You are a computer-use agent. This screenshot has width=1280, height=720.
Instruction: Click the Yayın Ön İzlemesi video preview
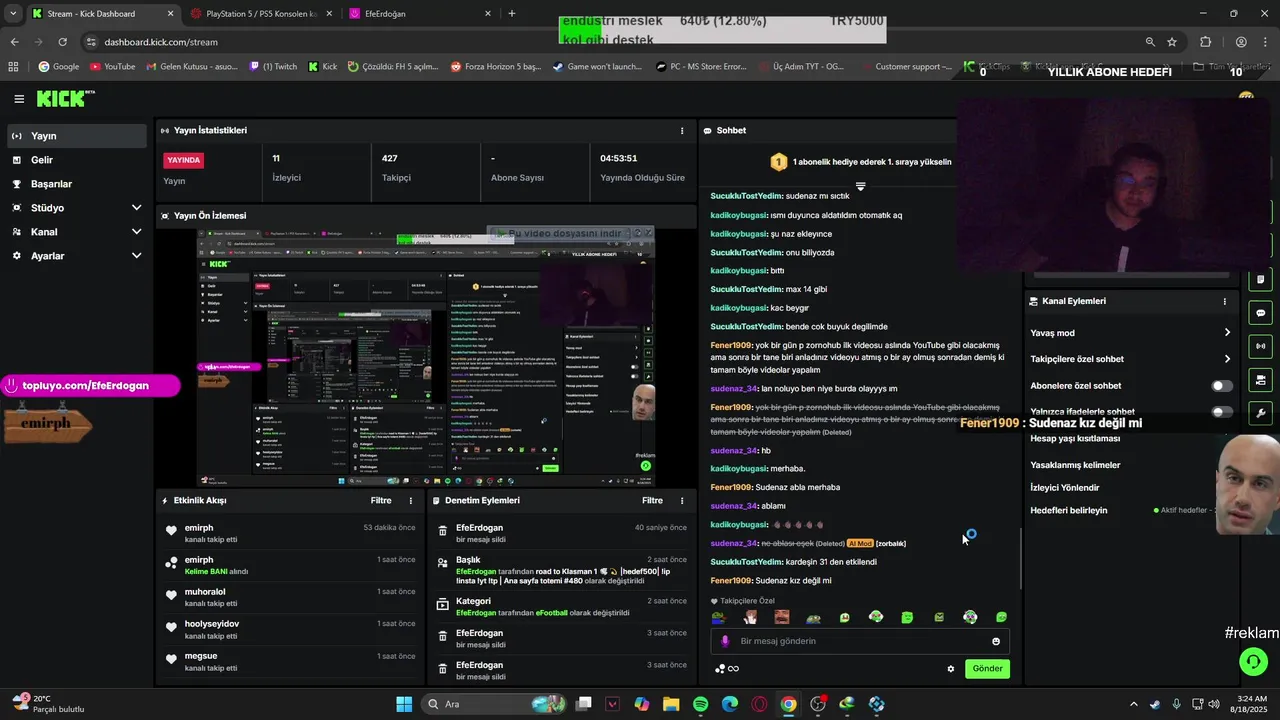[x=426, y=356]
